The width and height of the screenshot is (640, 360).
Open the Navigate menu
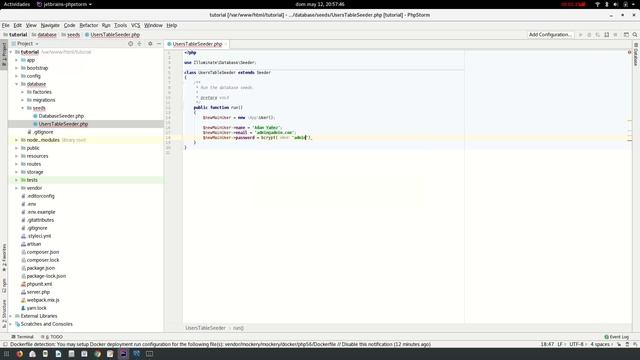(x=50, y=25)
